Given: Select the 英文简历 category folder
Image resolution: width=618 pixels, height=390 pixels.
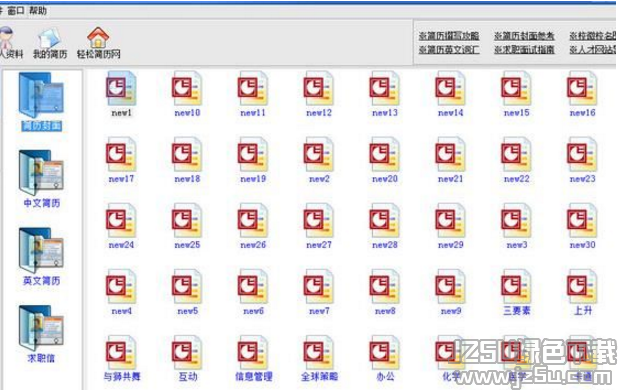Looking at the screenshot, I should 41,256.
